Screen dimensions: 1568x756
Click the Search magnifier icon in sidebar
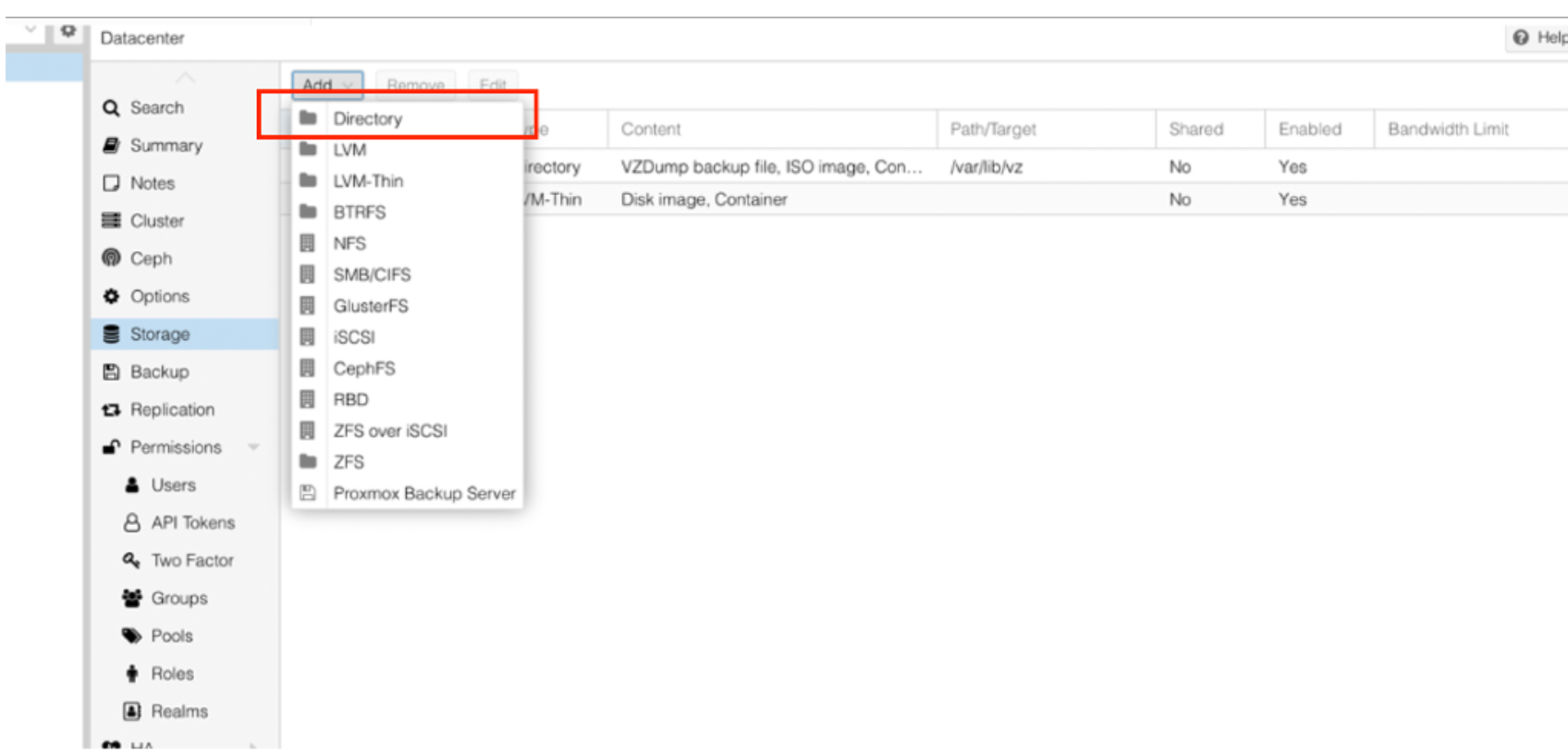111,108
